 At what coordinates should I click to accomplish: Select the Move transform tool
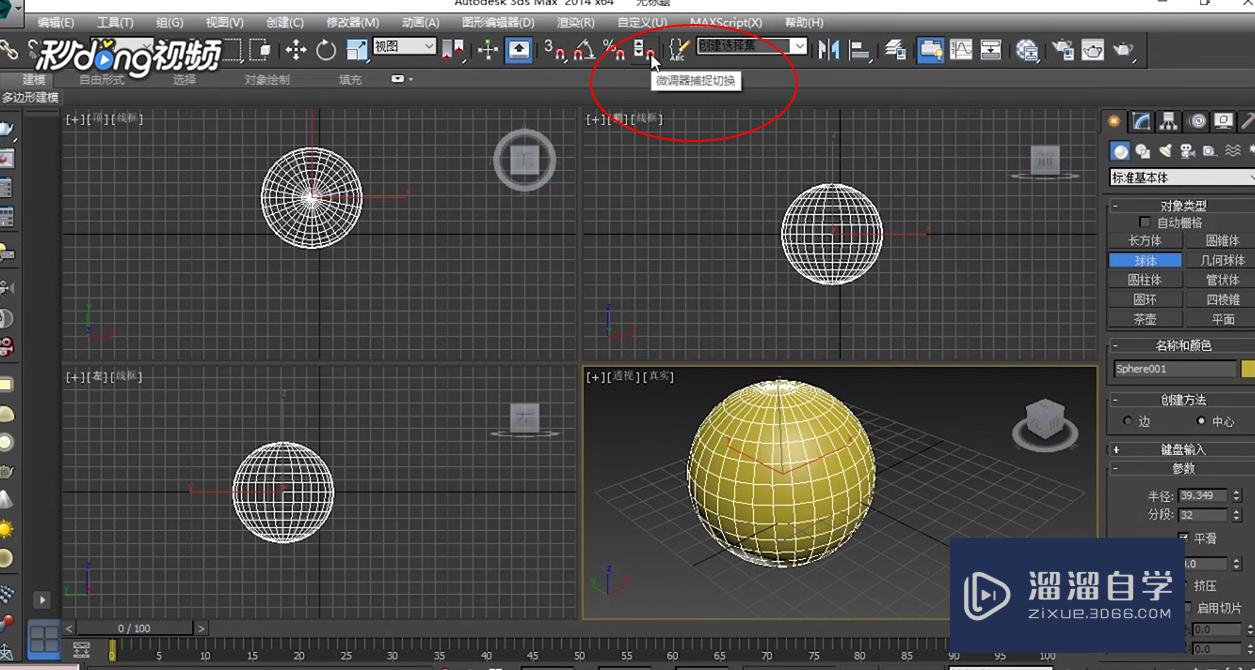pyautogui.click(x=296, y=49)
